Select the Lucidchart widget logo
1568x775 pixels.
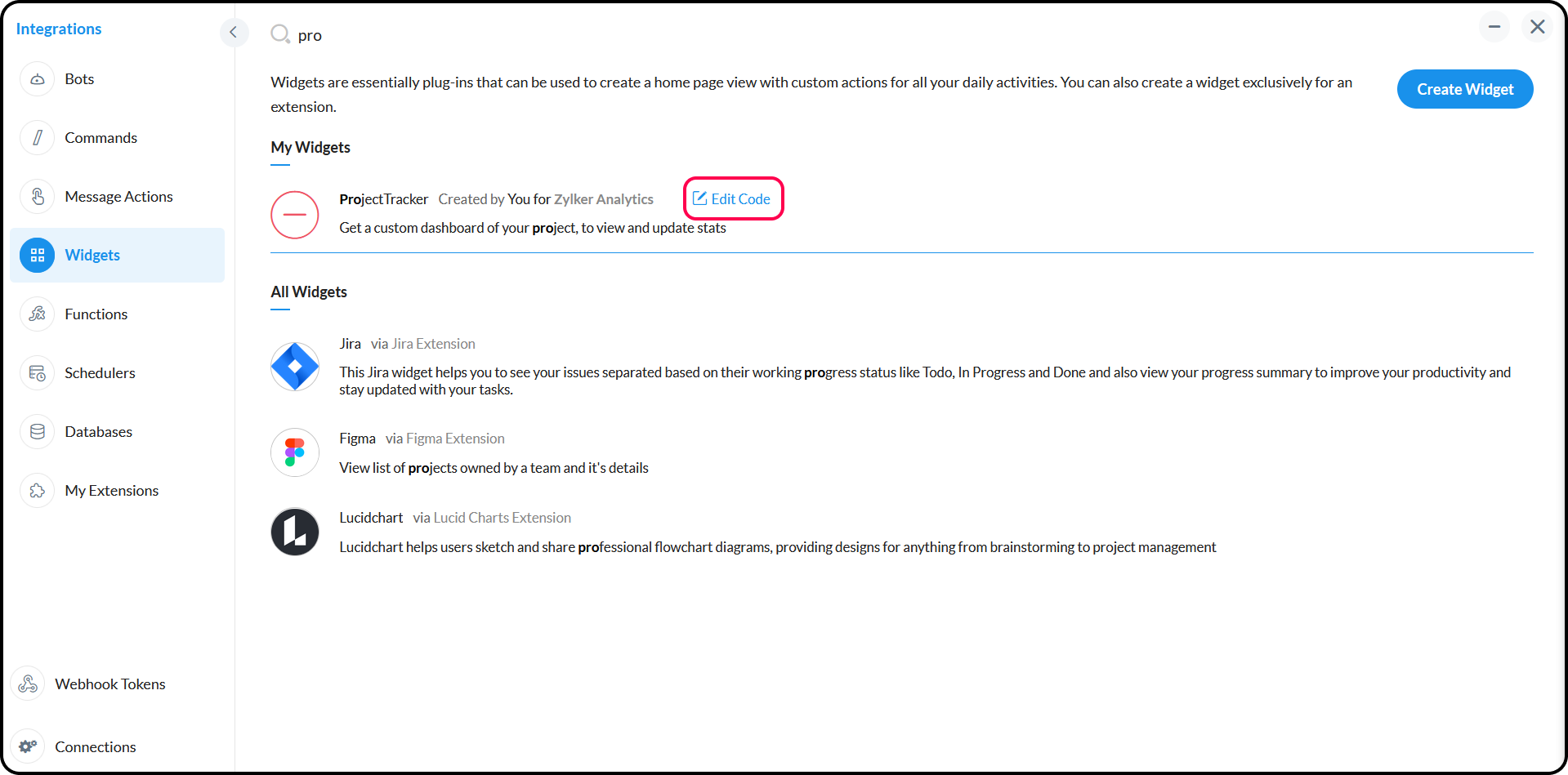(295, 532)
